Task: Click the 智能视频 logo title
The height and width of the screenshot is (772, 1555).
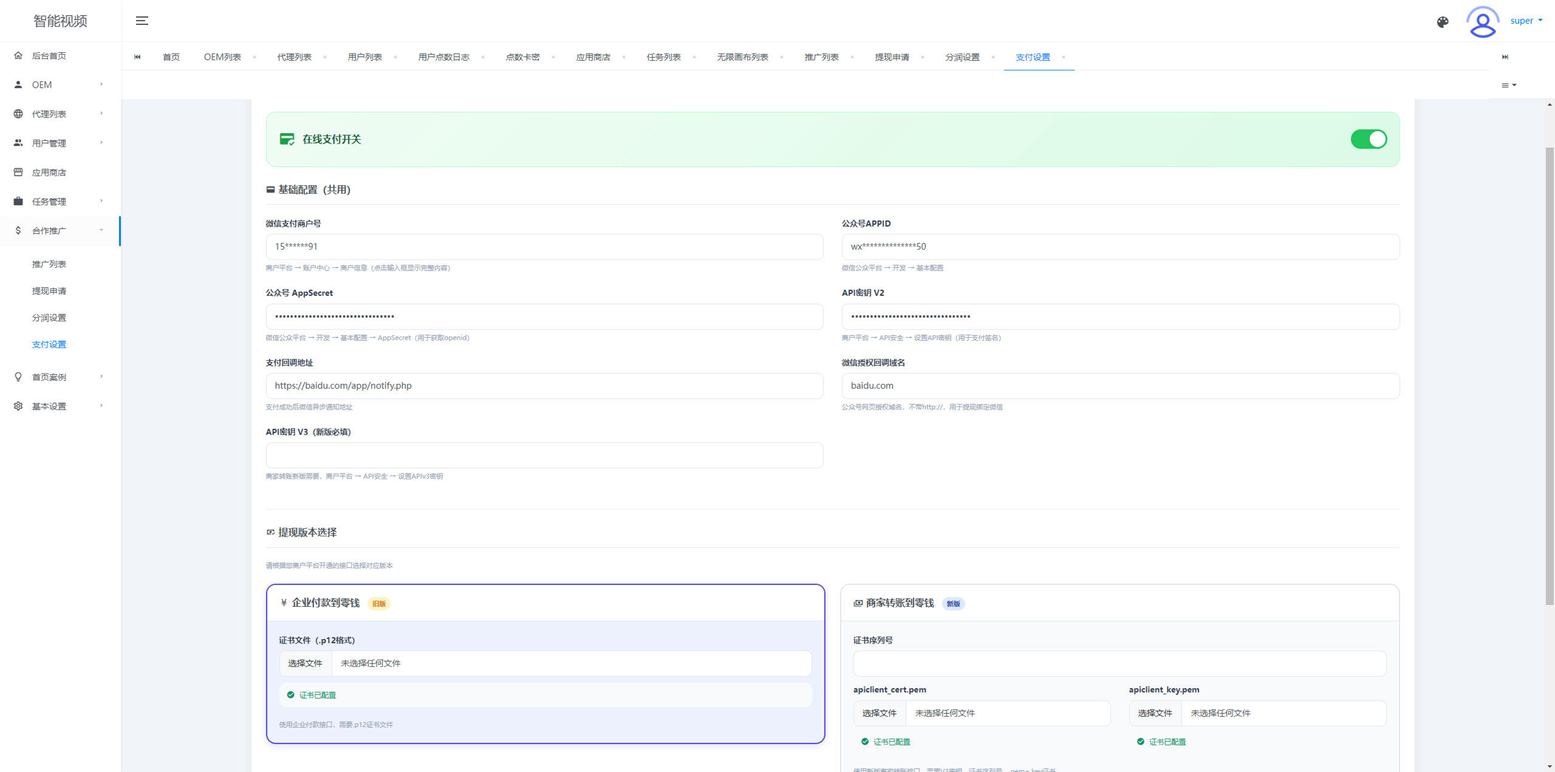Action: point(60,21)
